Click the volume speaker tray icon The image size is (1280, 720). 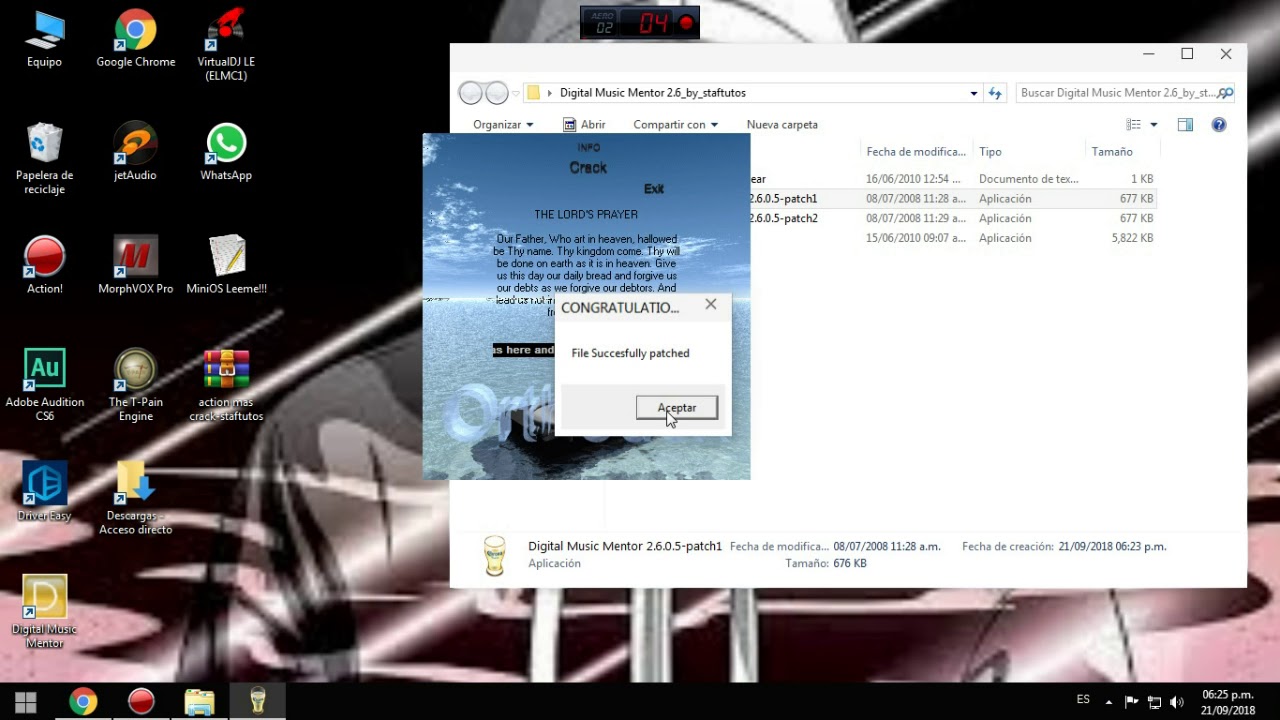click(x=1177, y=702)
